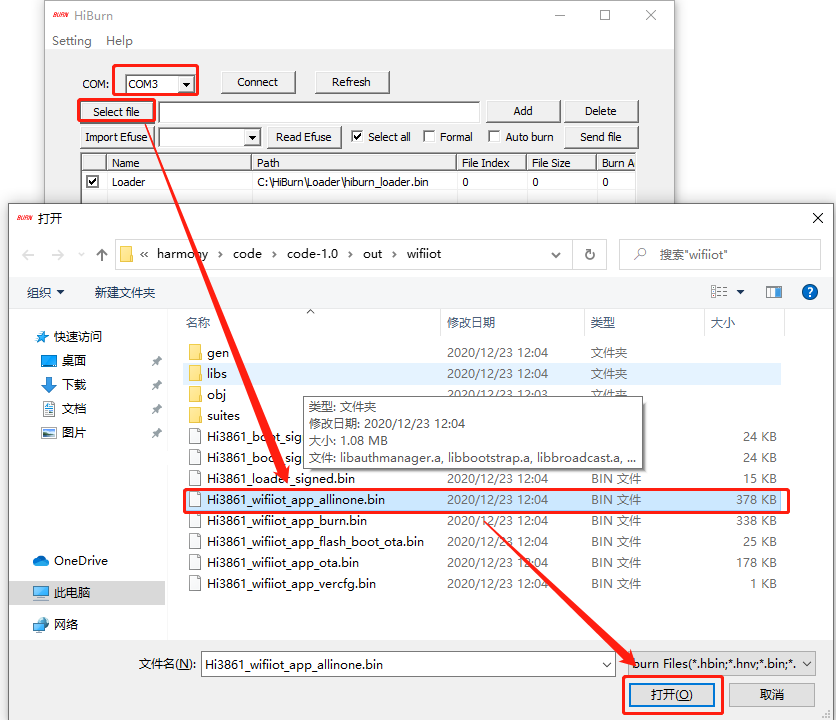
Task: Click the Refresh button in HiBurn
Action: point(351,82)
